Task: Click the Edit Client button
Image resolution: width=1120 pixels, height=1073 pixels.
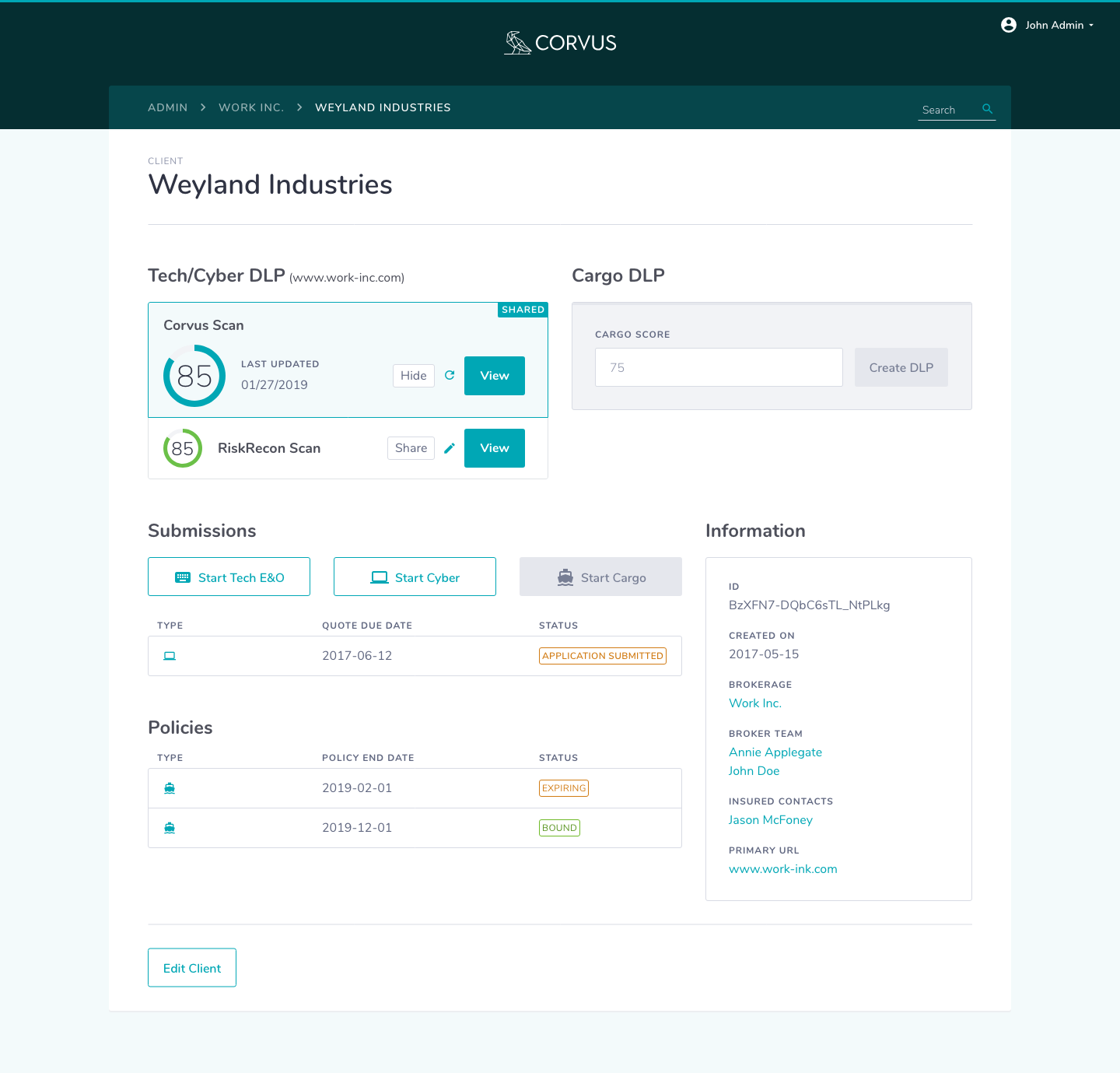Action: click(191, 967)
